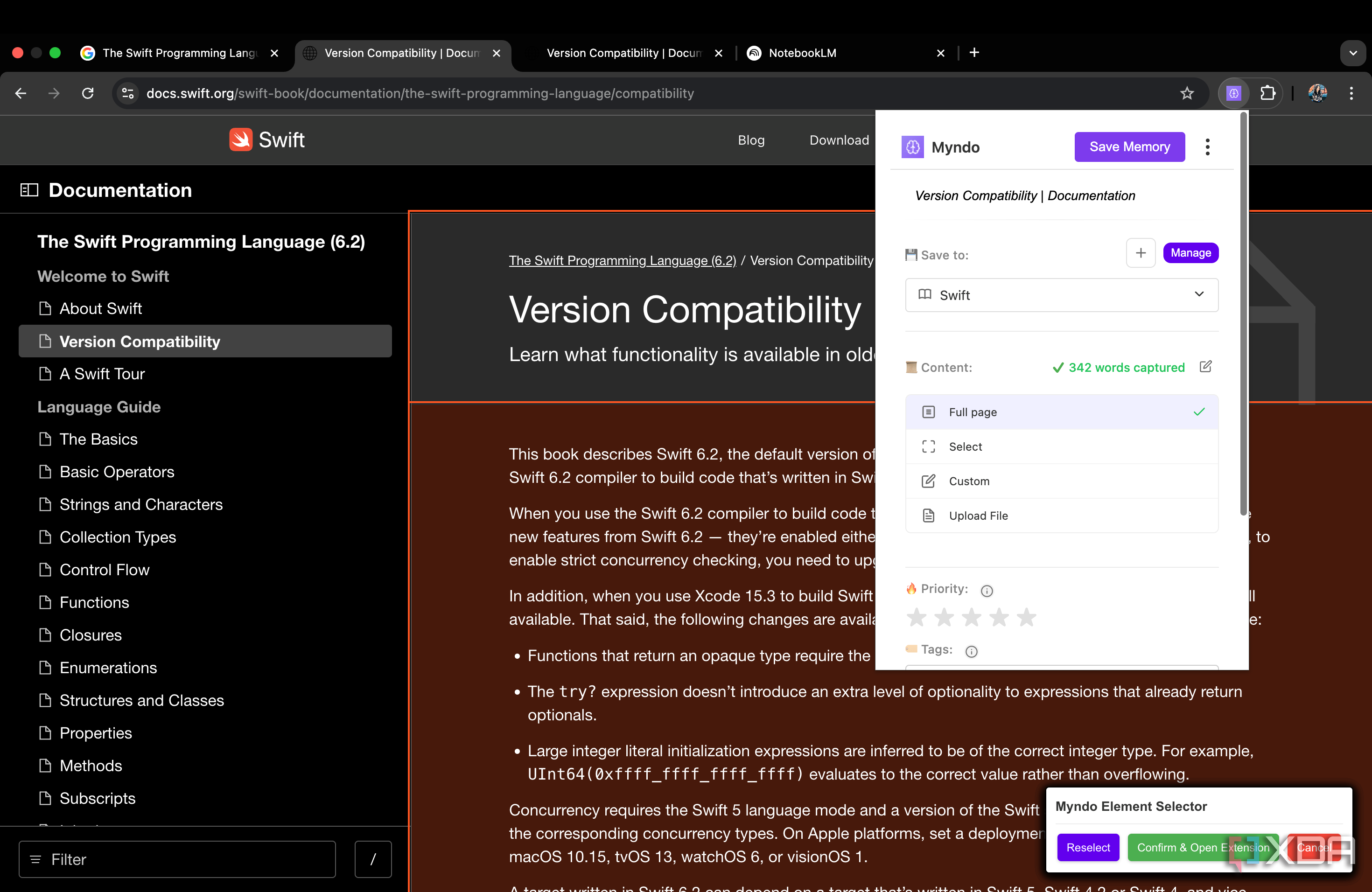Image resolution: width=1372 pixels, height=892 pixels.
Task: Click the Swift logo in header
Action: click(267, 140)
